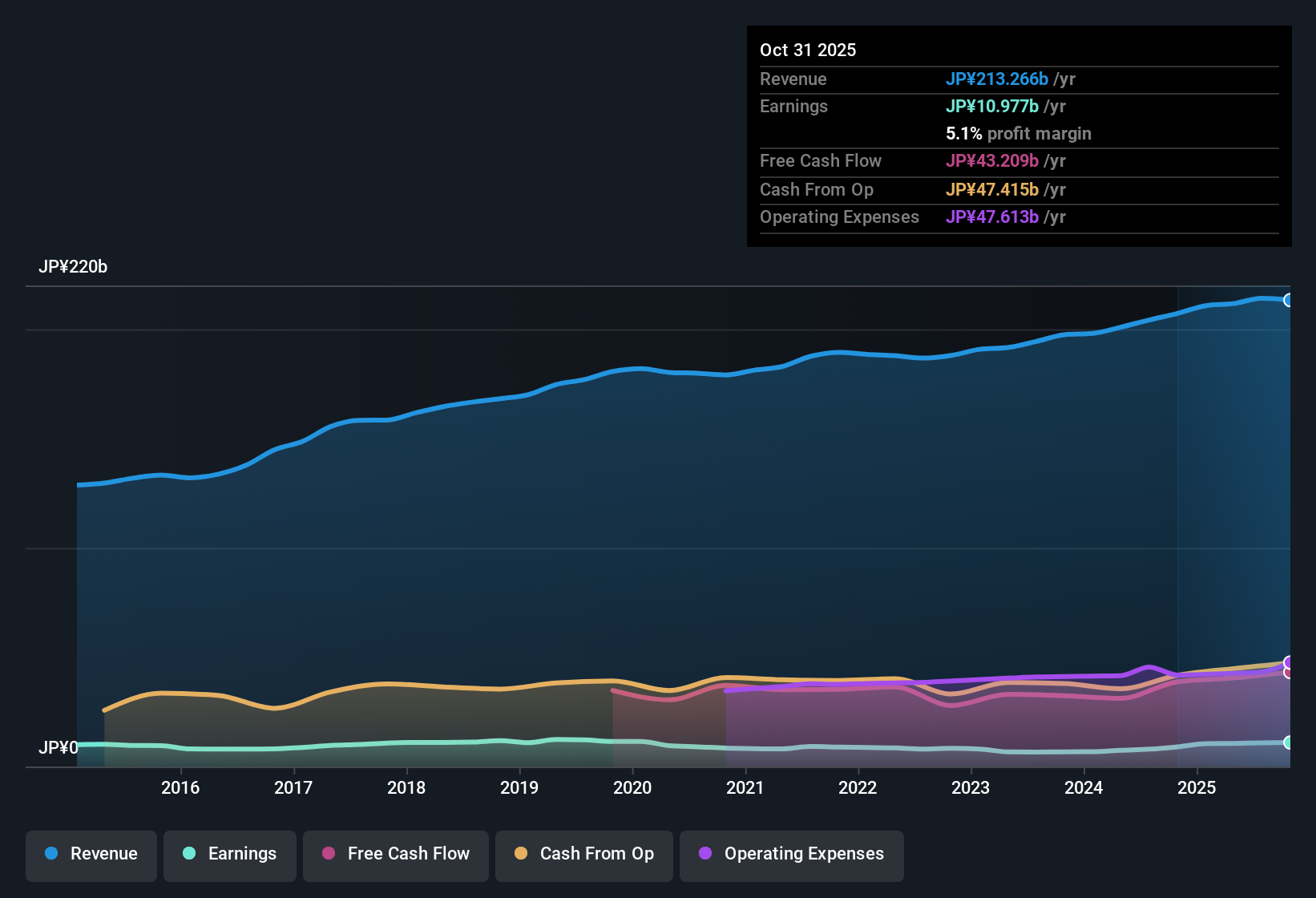Select the 2025 year label on the axis

coord(1197,788)
